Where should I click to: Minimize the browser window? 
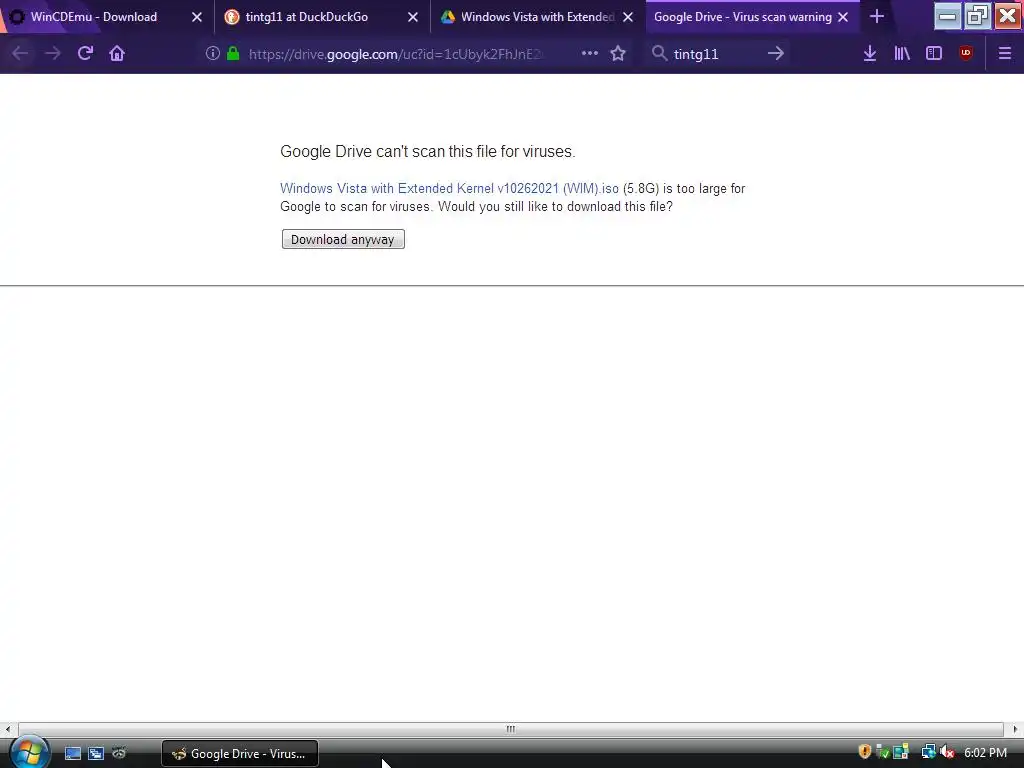[x=947, y=16]
